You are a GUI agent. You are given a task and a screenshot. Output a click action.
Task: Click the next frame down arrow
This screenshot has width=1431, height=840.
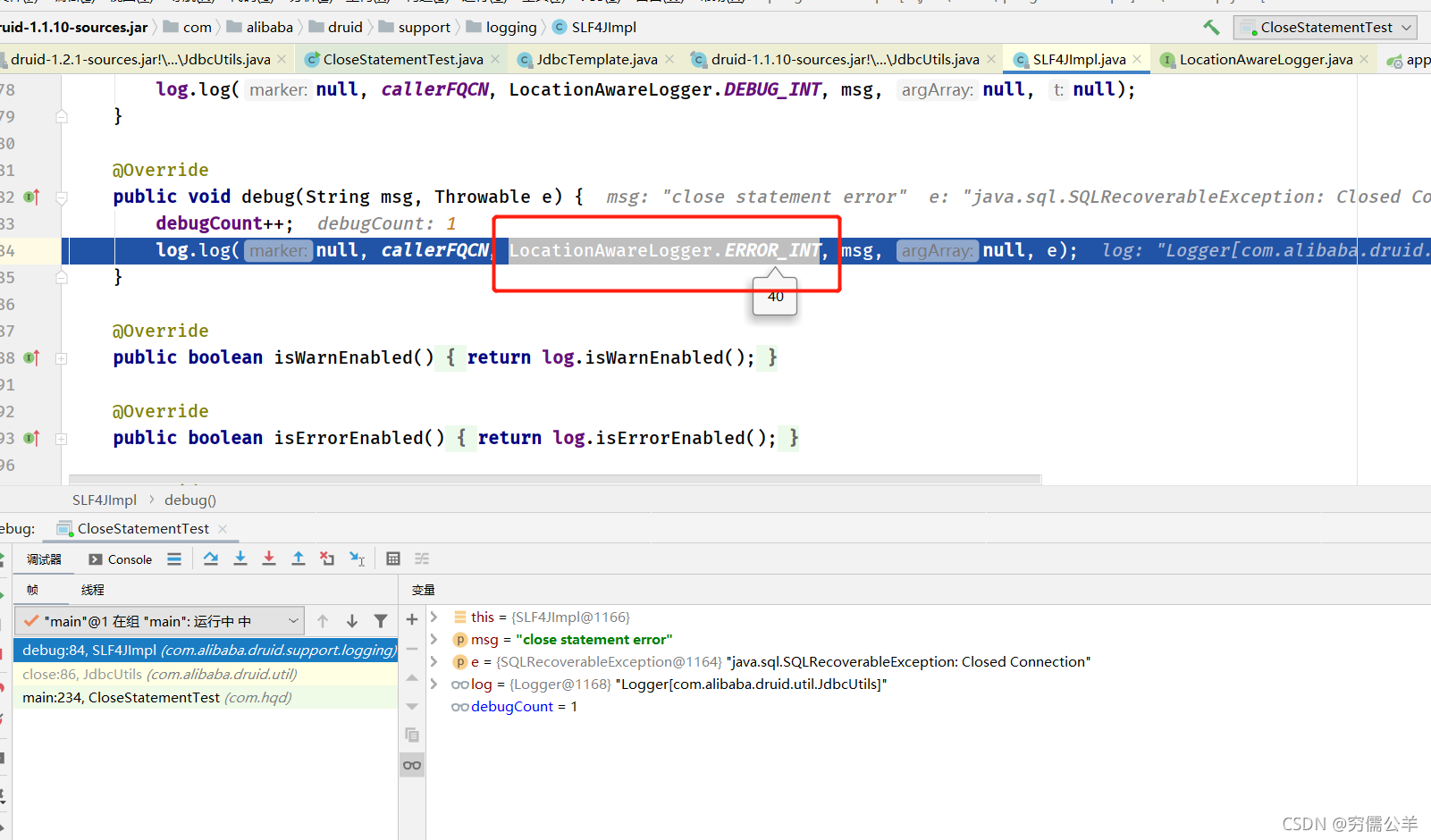[x=352, y=621]
